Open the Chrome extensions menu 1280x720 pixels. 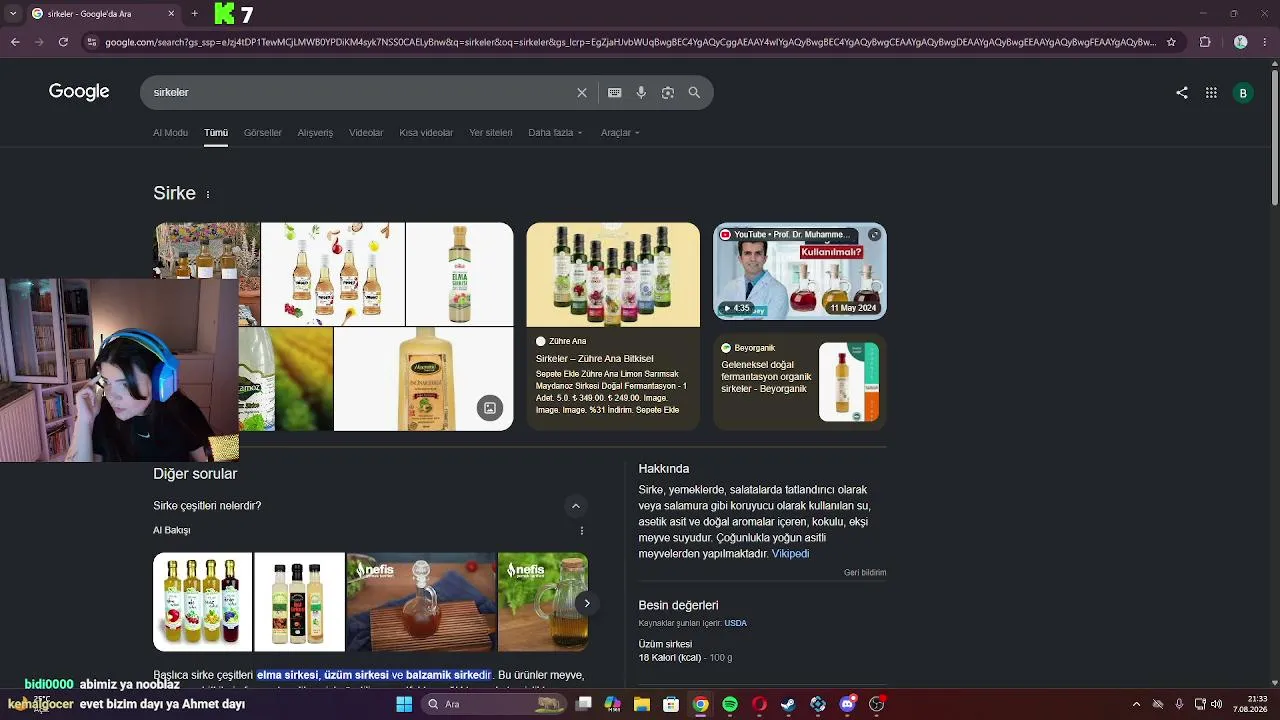click(x=1205, y=42)
